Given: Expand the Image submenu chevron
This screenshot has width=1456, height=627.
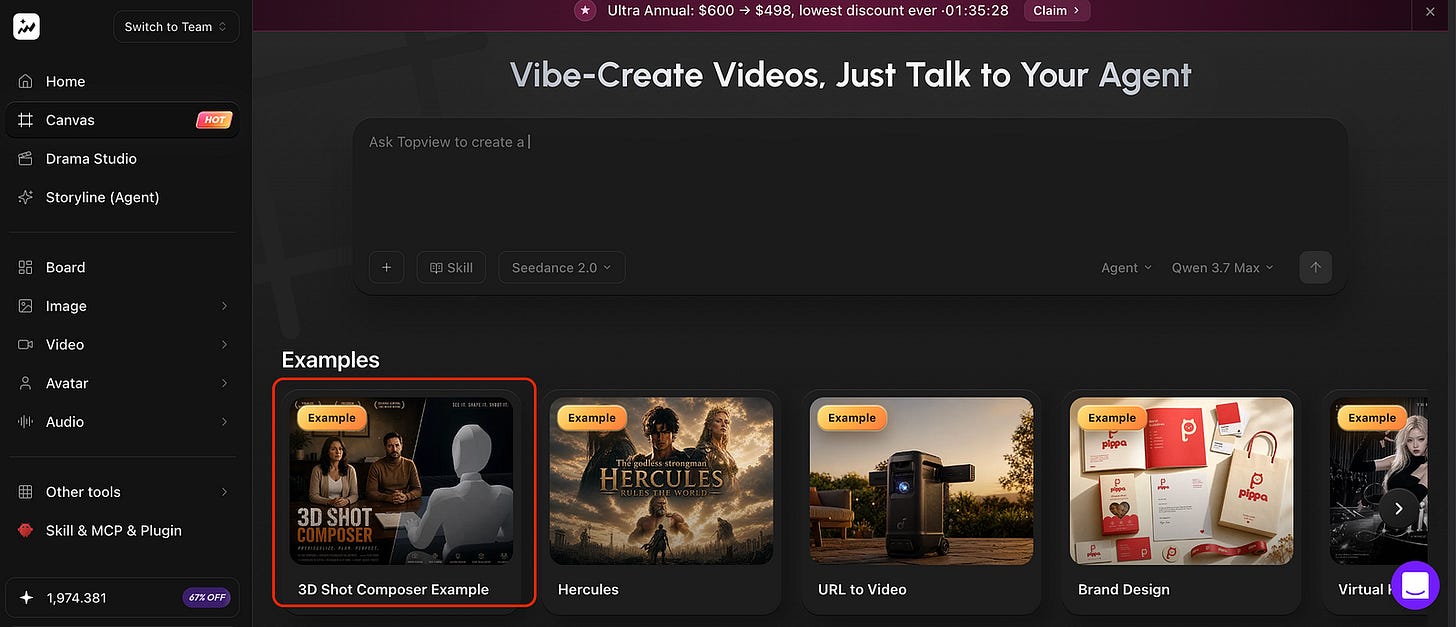Looking at the screenshot, I should click(x=224, y=306).
